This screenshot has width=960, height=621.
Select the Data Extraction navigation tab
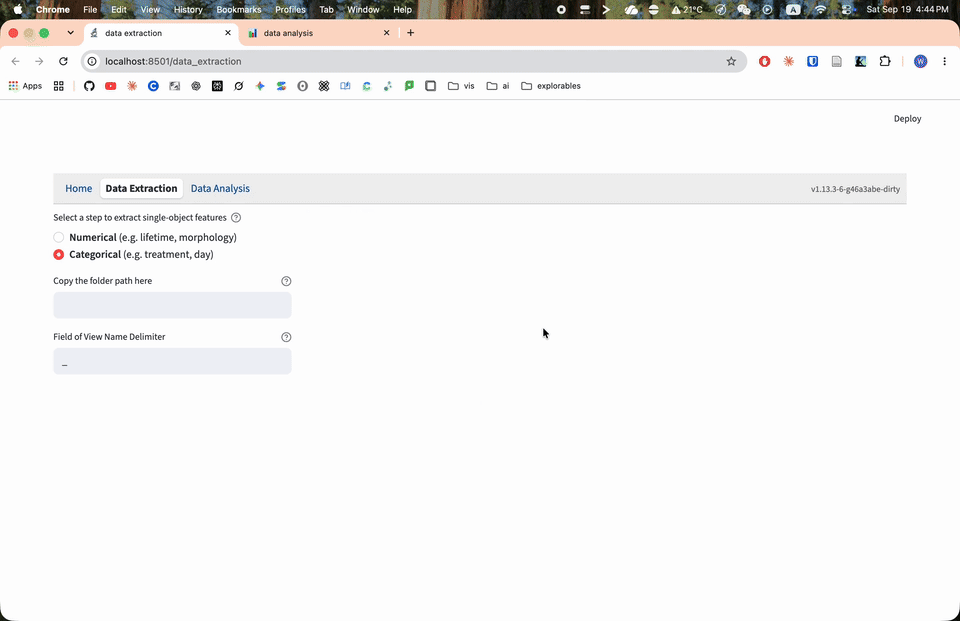coord(141,189)
